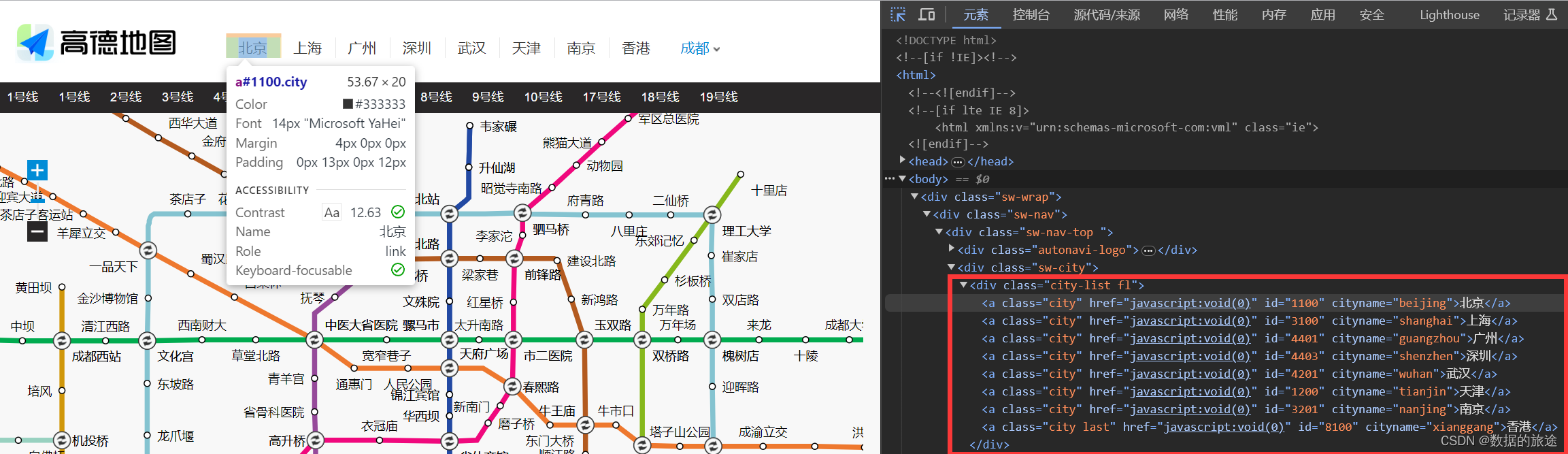Viewport: 1568px width, 454px height.
Task: Select 2号线 in the line bar
Action: 126,97
